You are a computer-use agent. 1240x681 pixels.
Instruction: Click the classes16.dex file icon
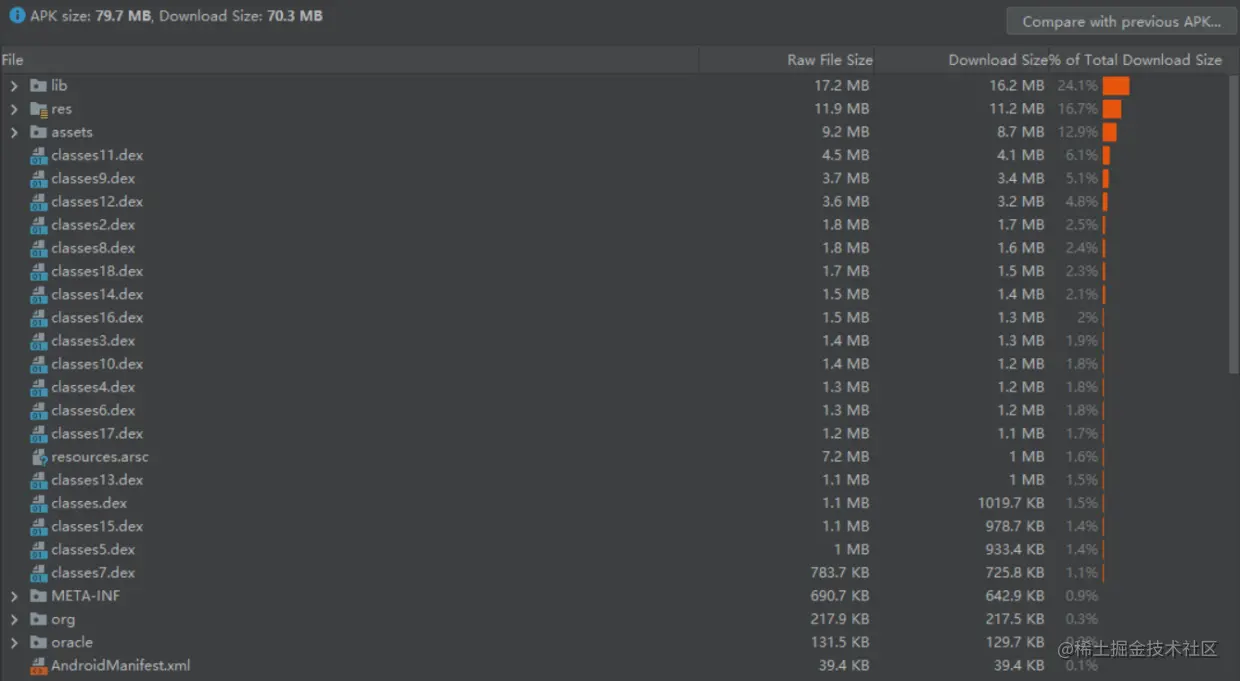(39, 317)
